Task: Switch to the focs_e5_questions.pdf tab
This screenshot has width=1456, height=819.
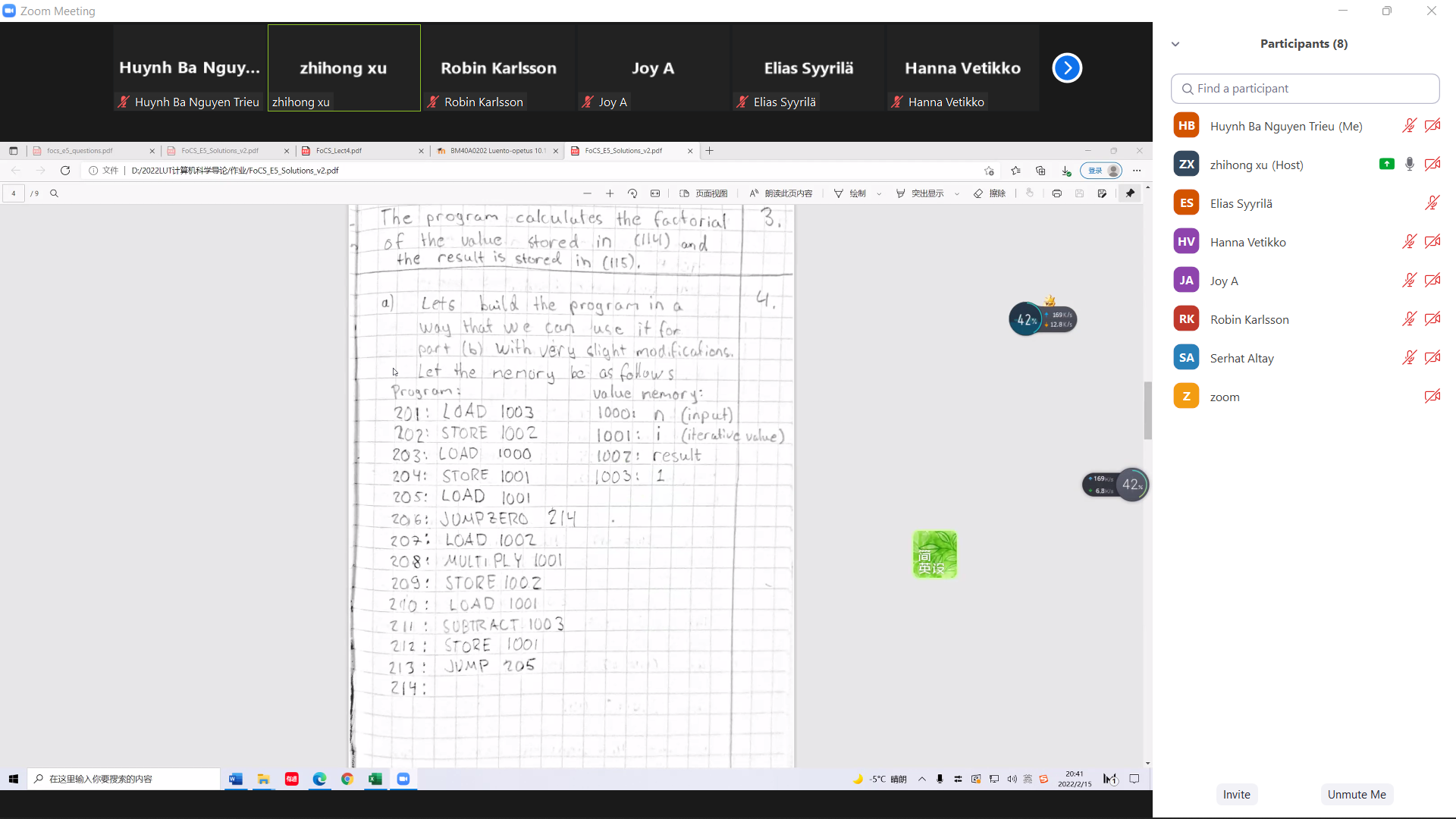Action: tap(80, 151)
